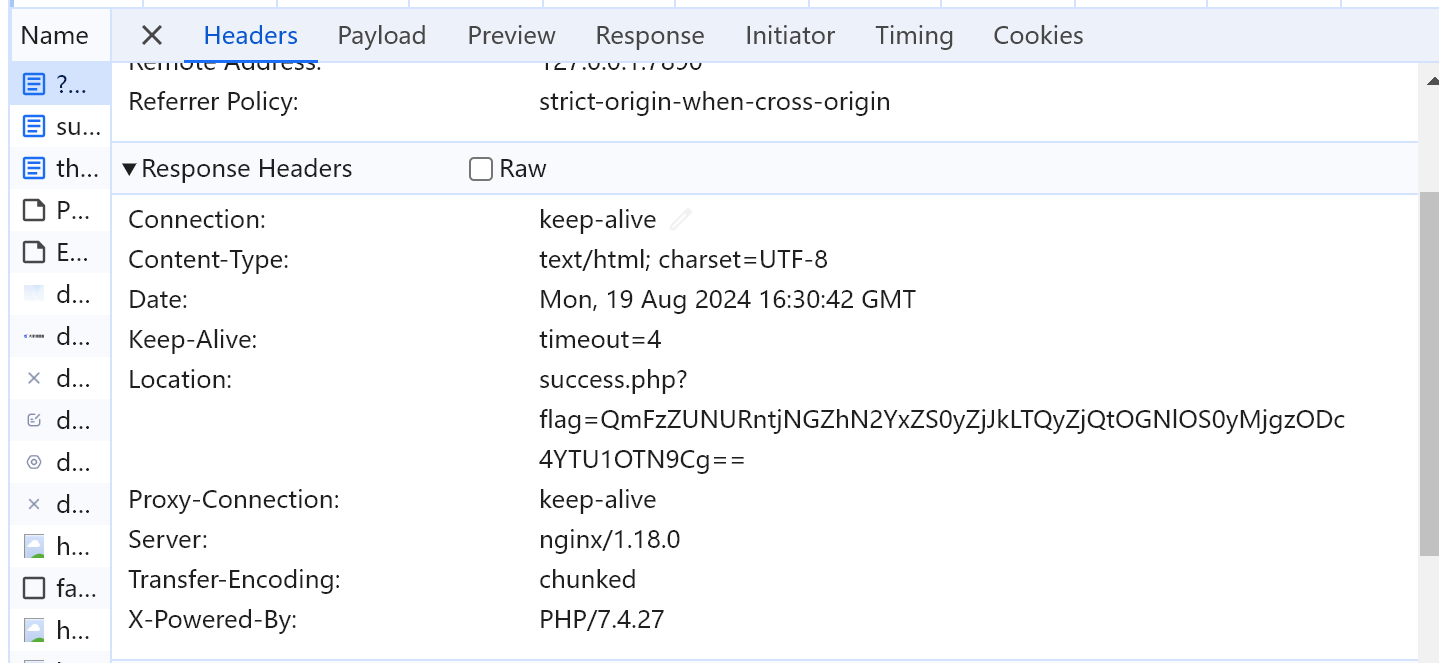Select the 'E...' file request

(x=61, y=253)
